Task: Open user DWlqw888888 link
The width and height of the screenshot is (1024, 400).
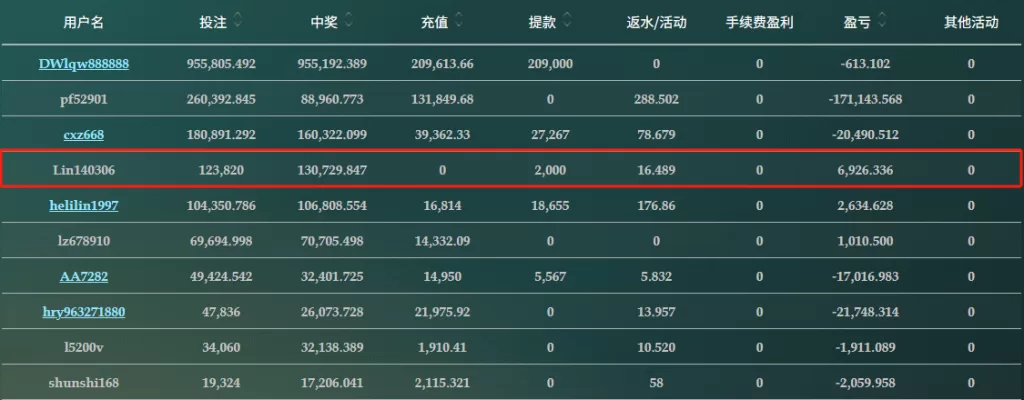Action: click(84, 64)
